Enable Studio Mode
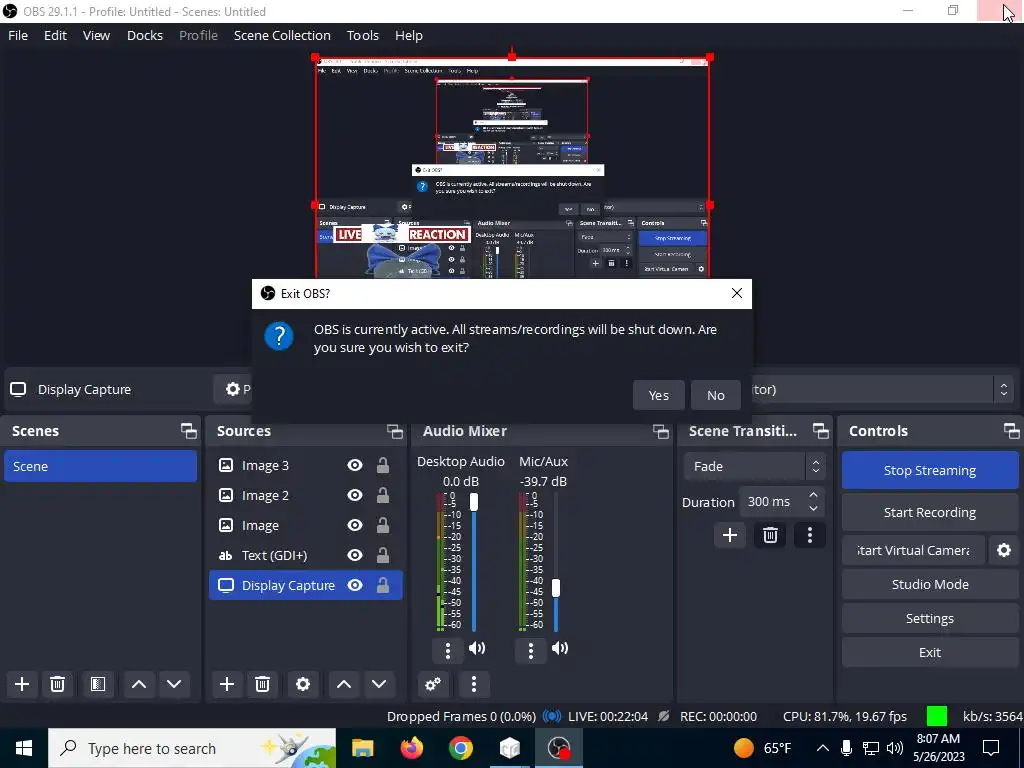The height and width of the screenshot is (768, 1024). pyautogui.click(x=930, y=584)
